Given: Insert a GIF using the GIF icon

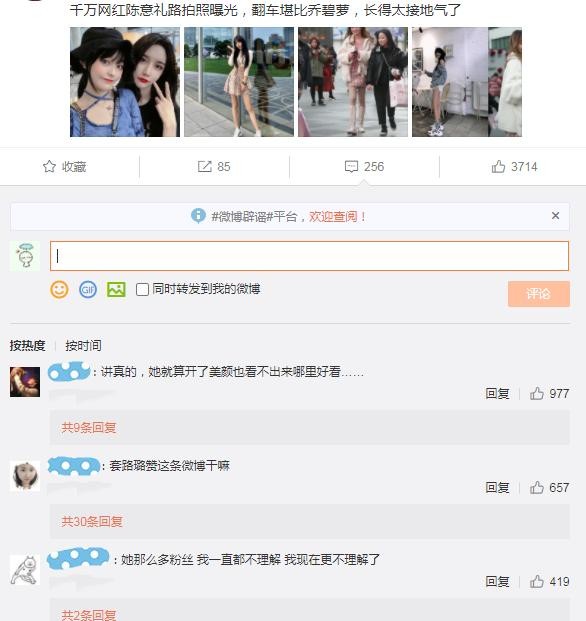Looking at the screenshot, I should pyautogui.click(x=88, y=290).
